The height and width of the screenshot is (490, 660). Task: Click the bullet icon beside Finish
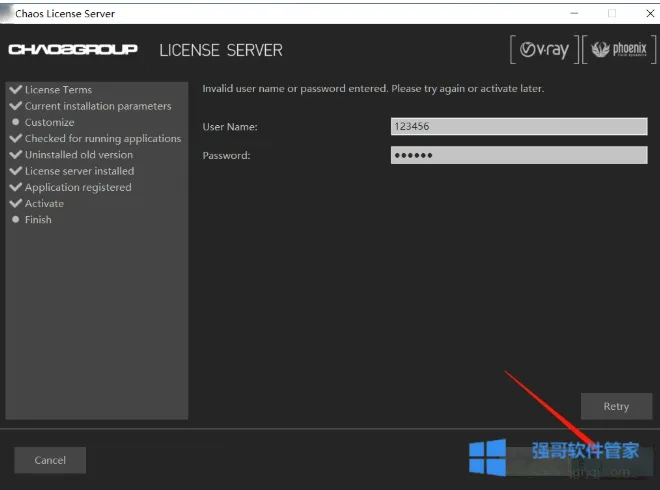click(x=16, y=219)
